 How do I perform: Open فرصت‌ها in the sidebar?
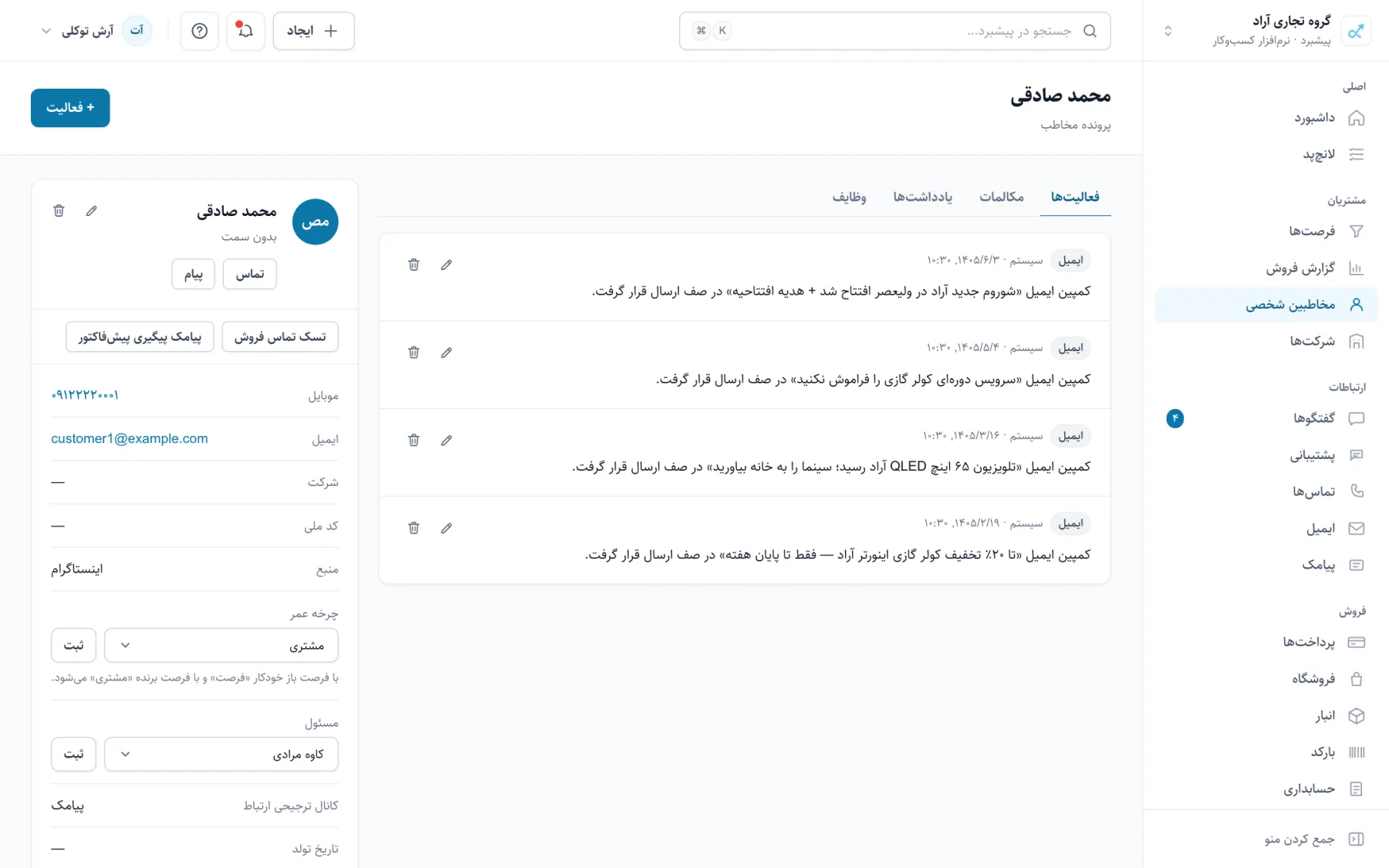click(x=1266, y=231)
